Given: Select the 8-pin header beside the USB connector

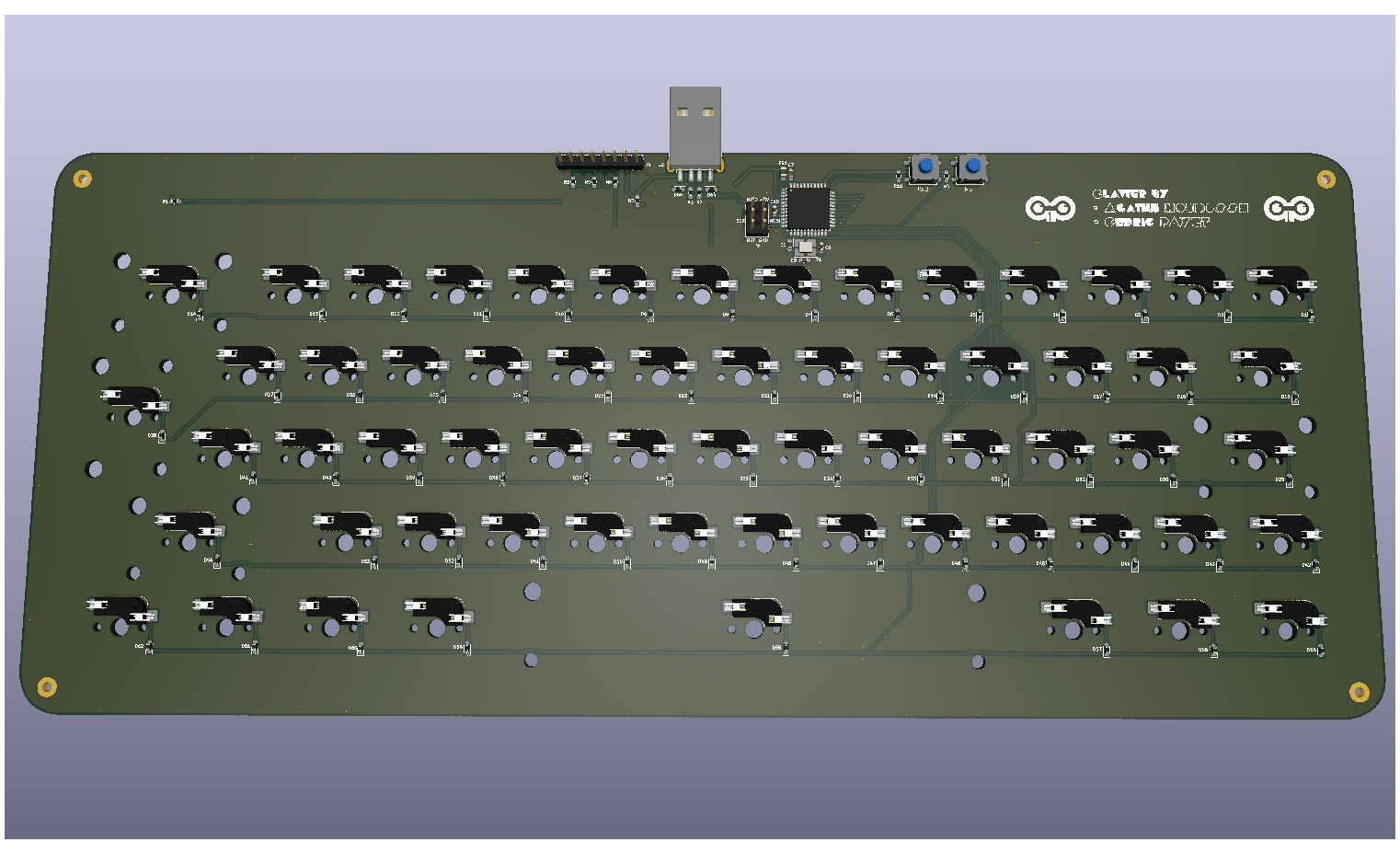Looking at the screenshot, I should (599, 161).
